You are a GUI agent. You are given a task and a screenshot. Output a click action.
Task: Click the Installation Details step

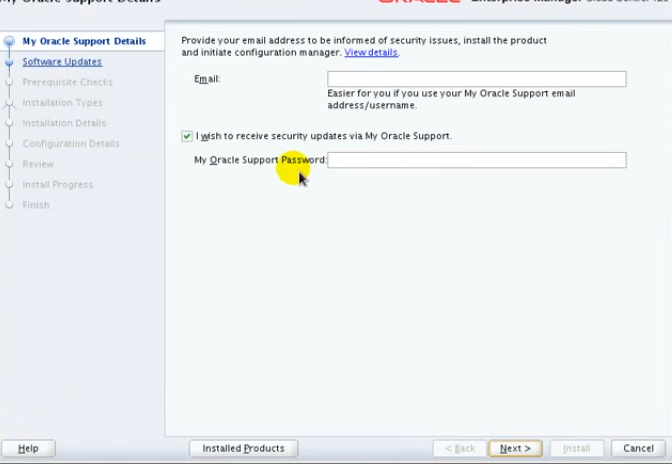(x=64, y=123)
